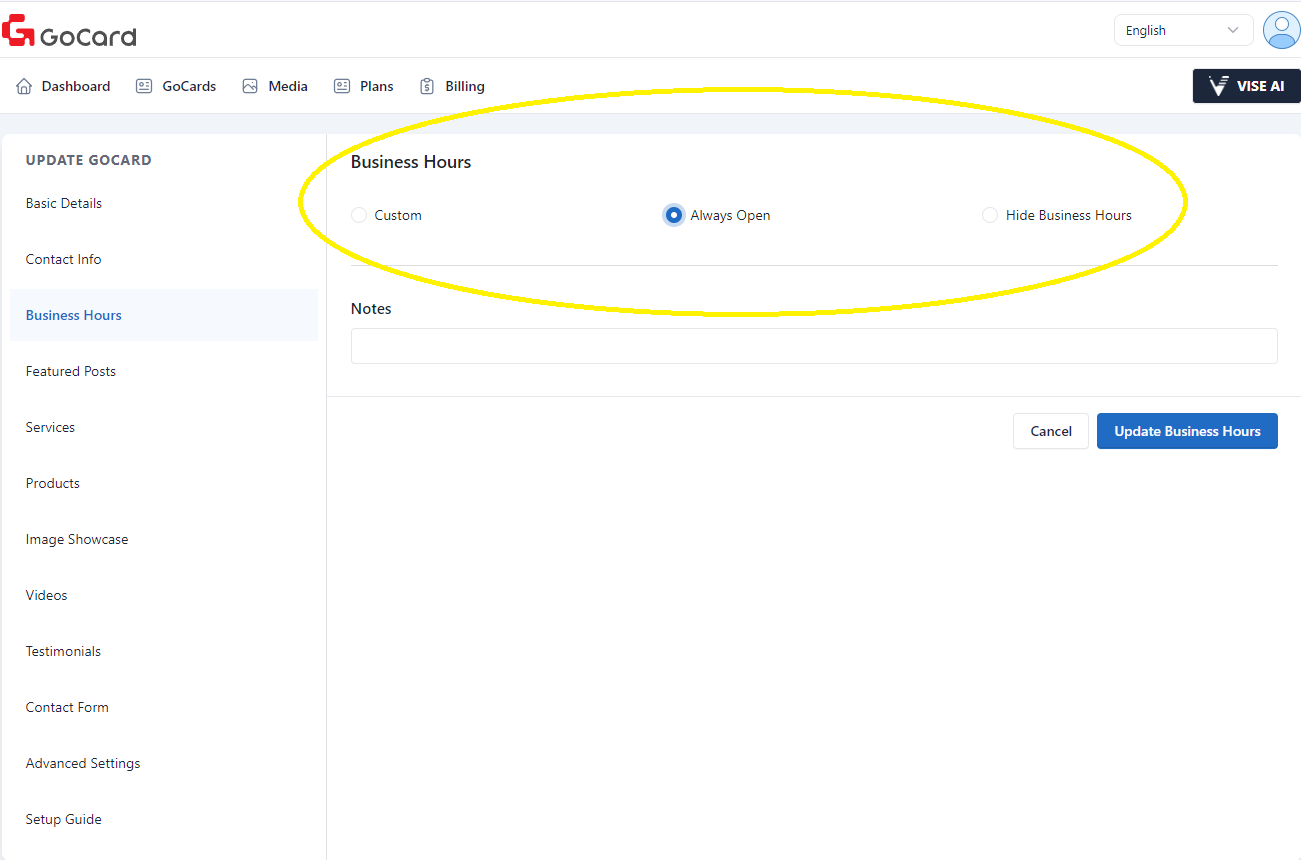The image size is (1301, 860).
Task: Go to Contact Info section
Action: tap(64, 259)
